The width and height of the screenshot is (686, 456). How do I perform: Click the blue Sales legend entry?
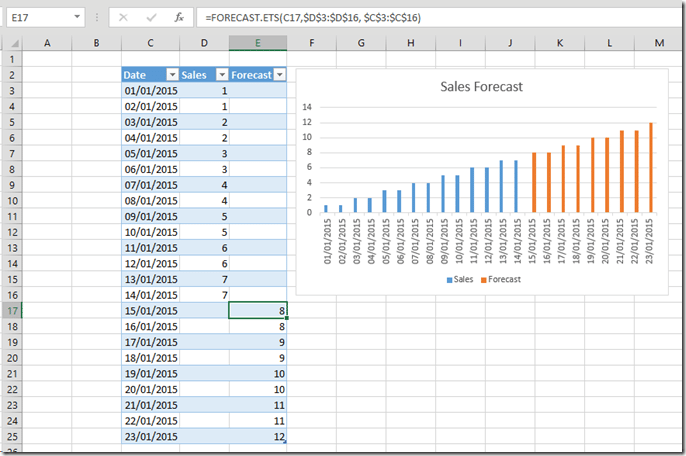coord(460,279)
